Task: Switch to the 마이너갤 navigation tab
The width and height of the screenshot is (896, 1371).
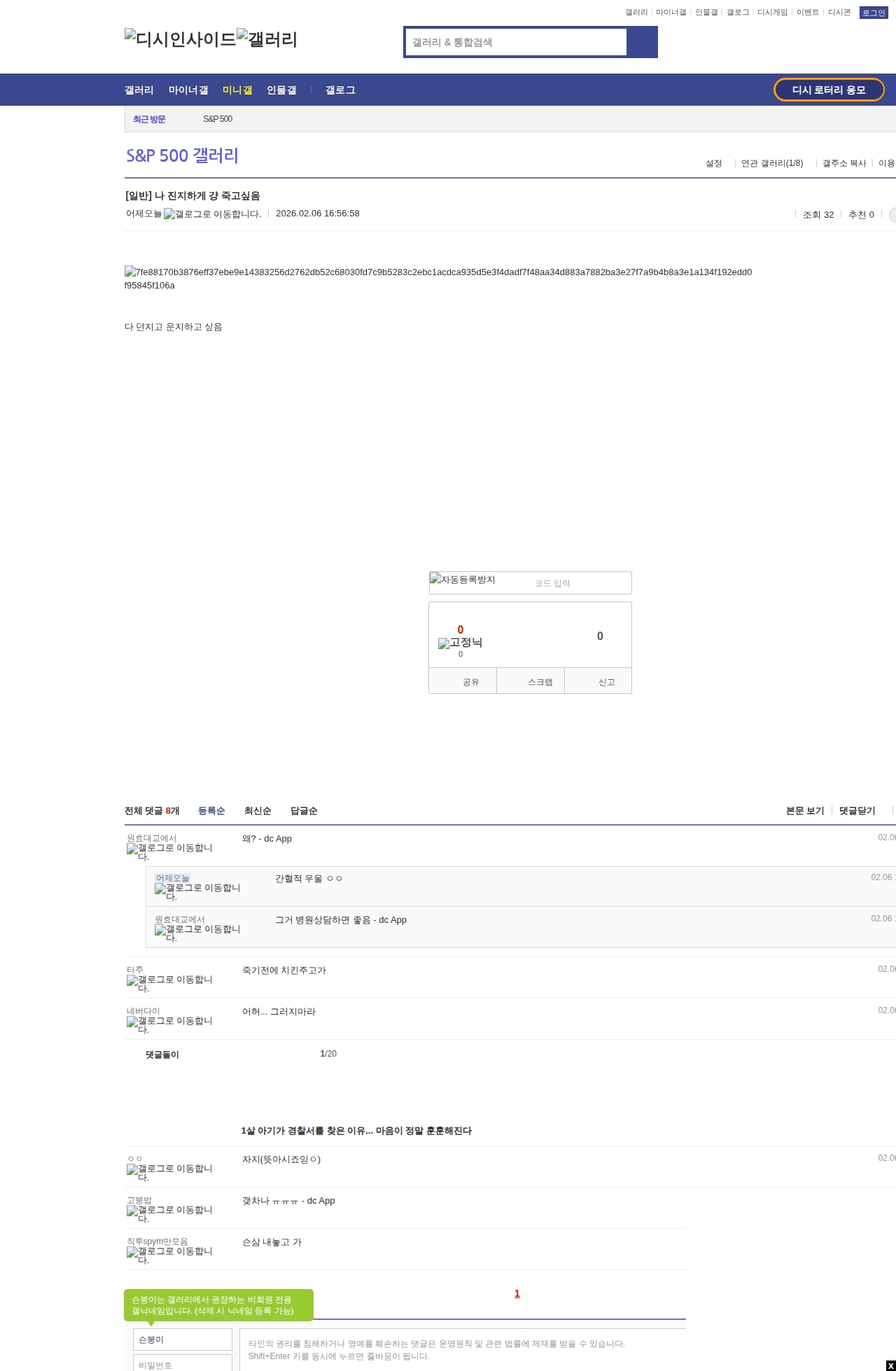Action: 188,90
